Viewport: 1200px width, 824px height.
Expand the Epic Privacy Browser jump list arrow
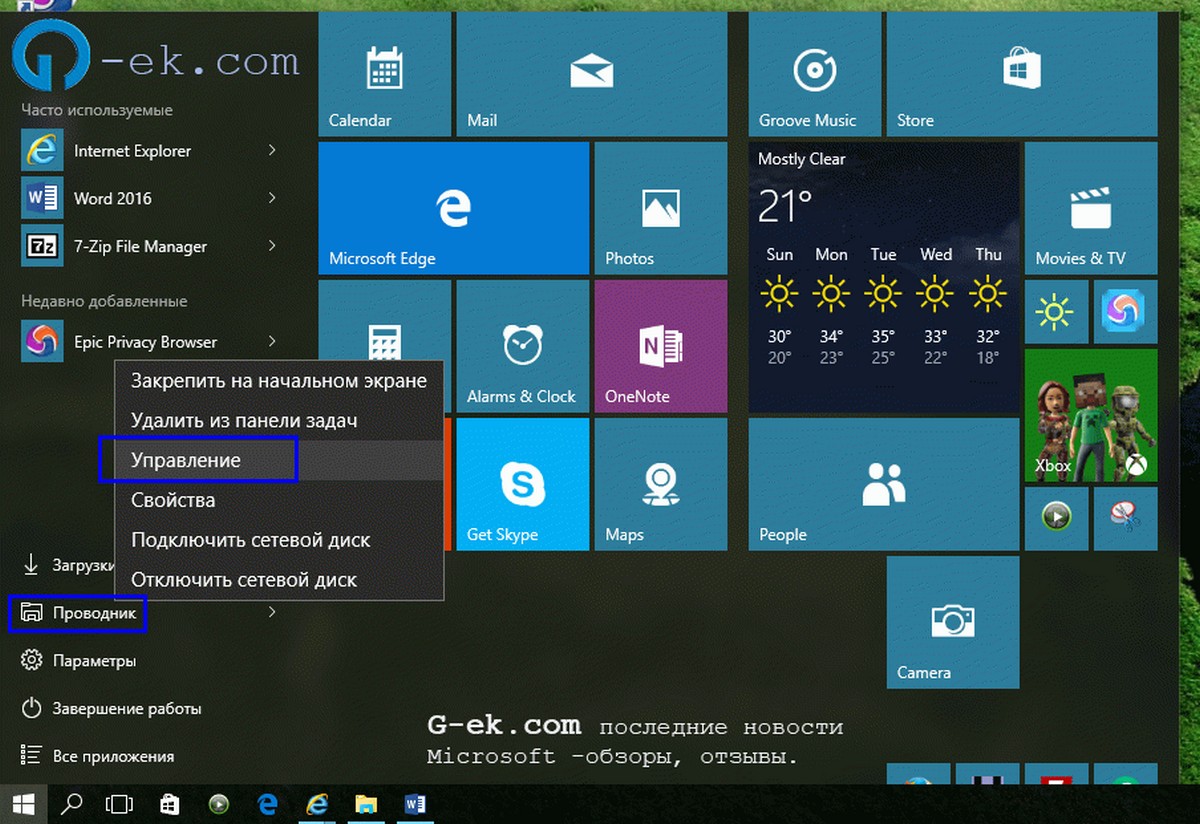[x=272, y=342]
